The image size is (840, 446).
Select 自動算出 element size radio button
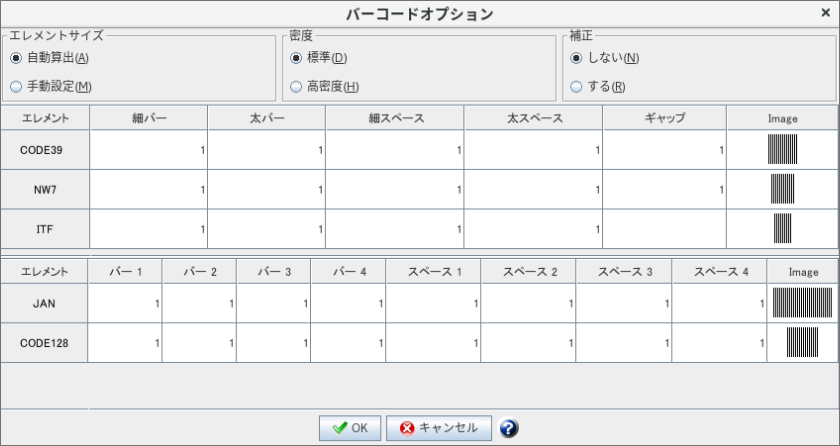[x=16, y=58]
